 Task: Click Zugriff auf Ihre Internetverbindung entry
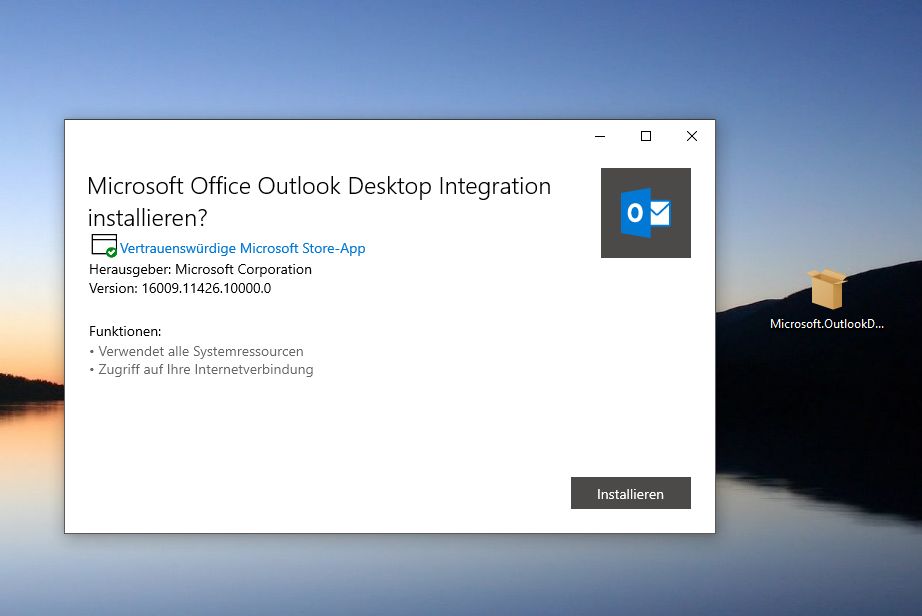(x=201, y=370)
